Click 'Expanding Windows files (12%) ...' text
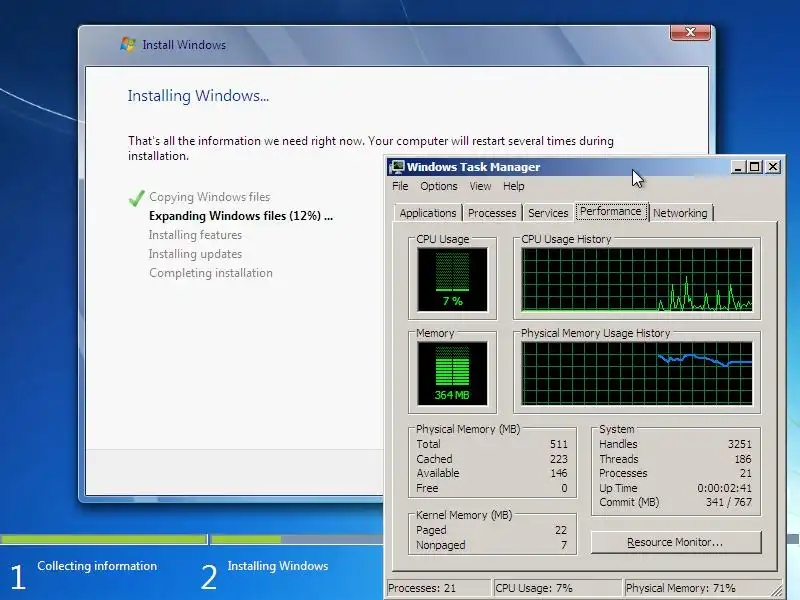Image resolution: width=800 pixels, height=600 pixels. (241, 216)
